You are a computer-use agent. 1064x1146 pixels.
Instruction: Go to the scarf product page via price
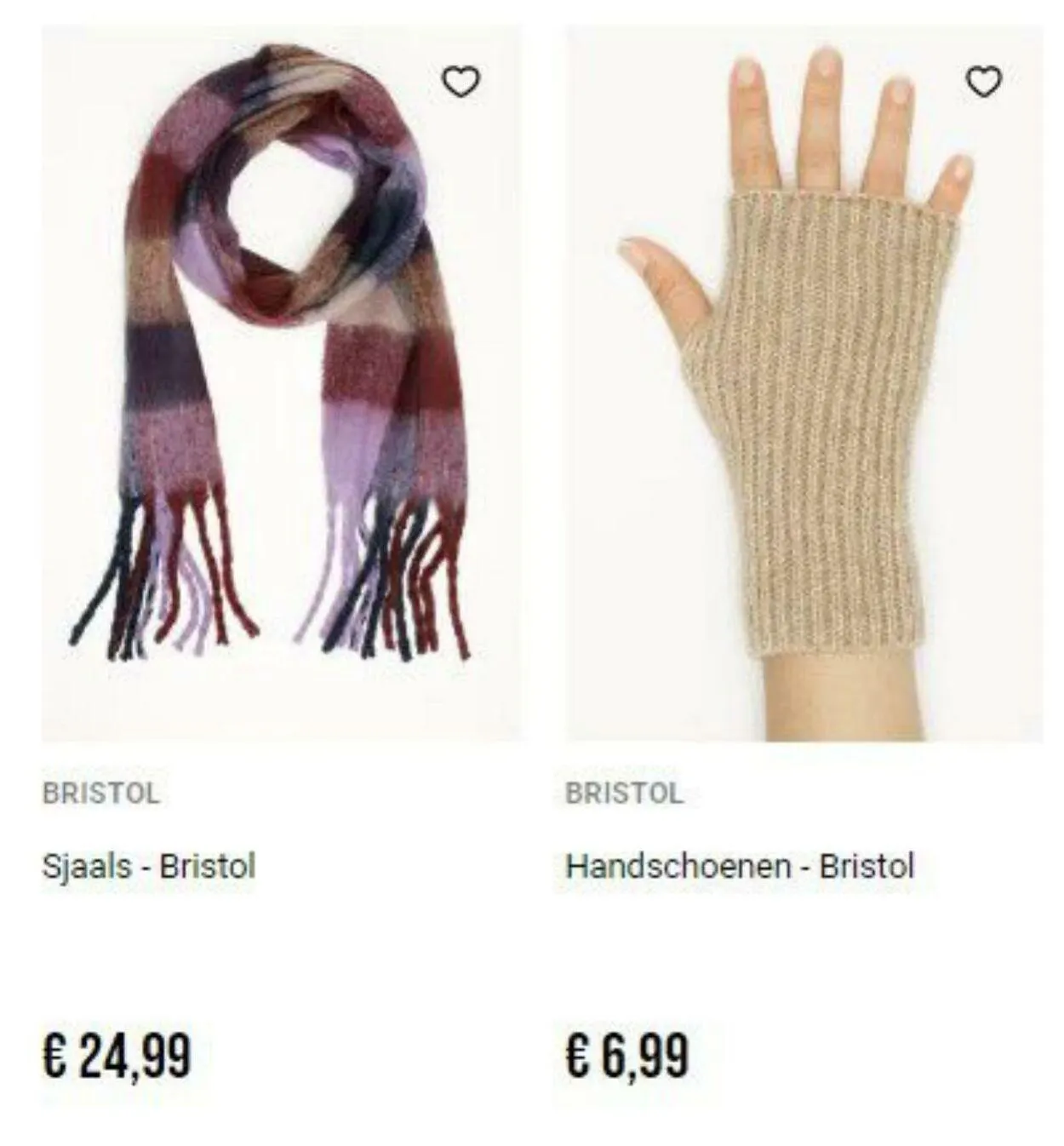[117, 1055]
